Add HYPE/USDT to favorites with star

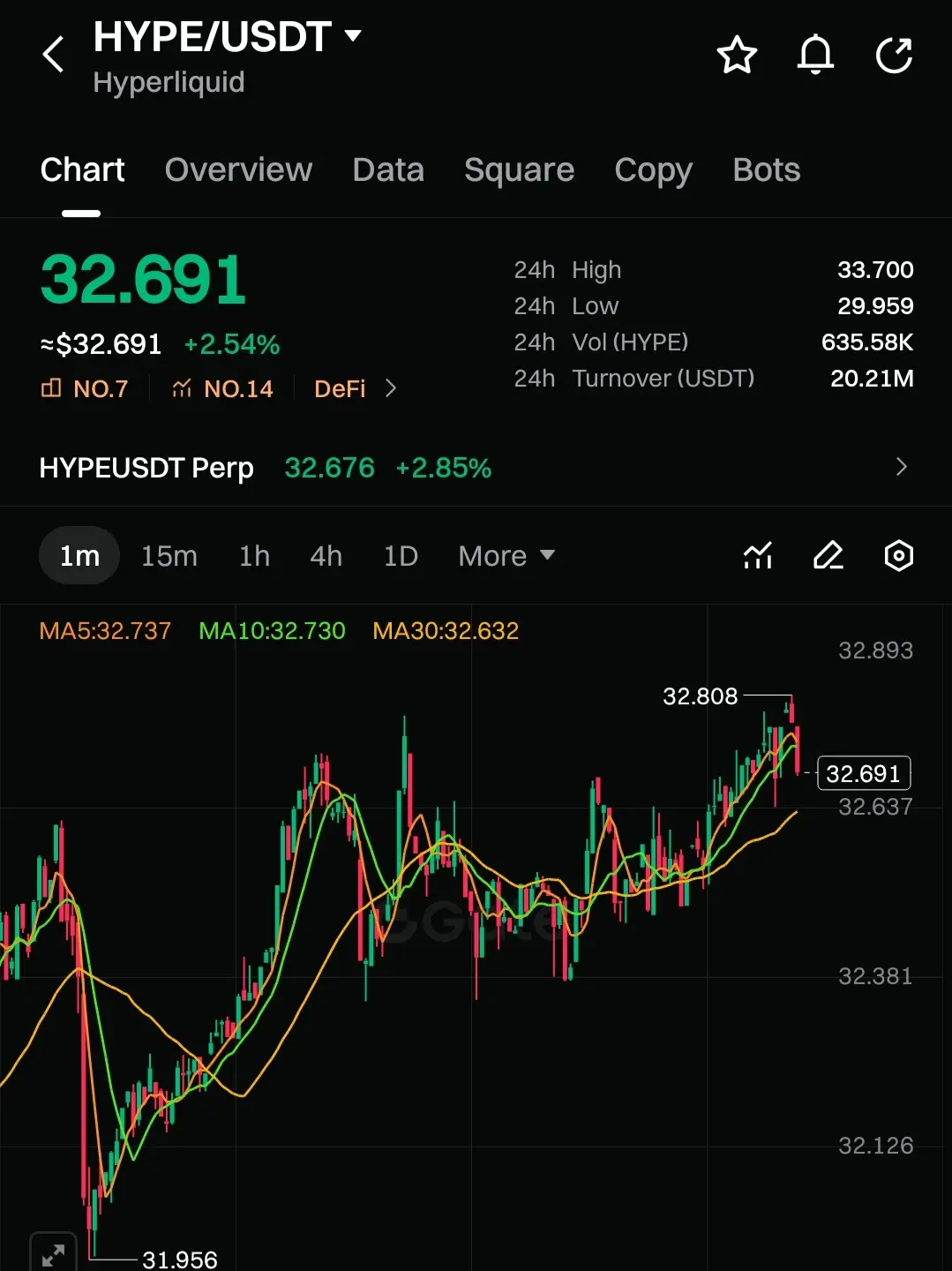(737, 55)
